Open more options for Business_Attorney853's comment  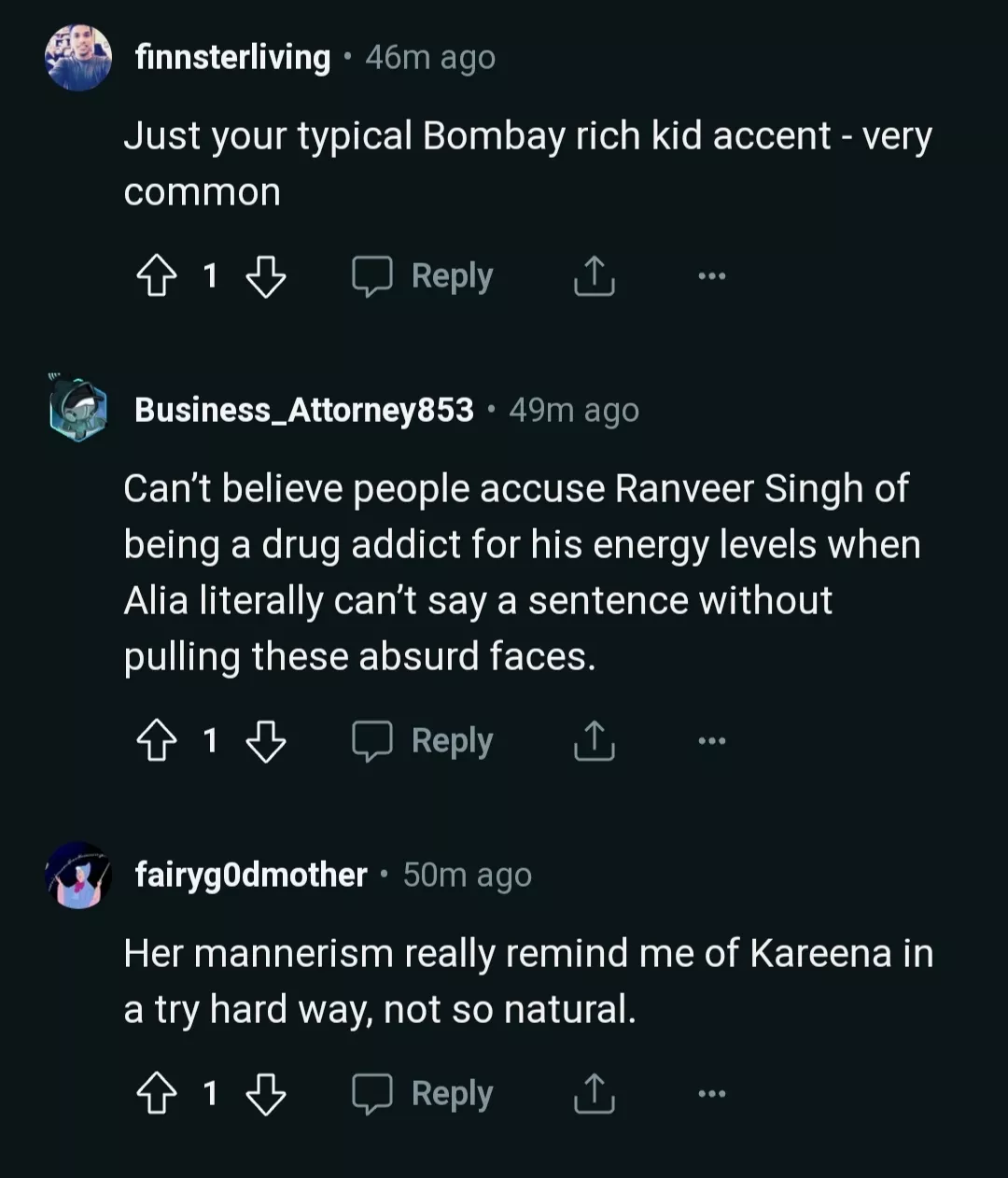tap(711, 741)
